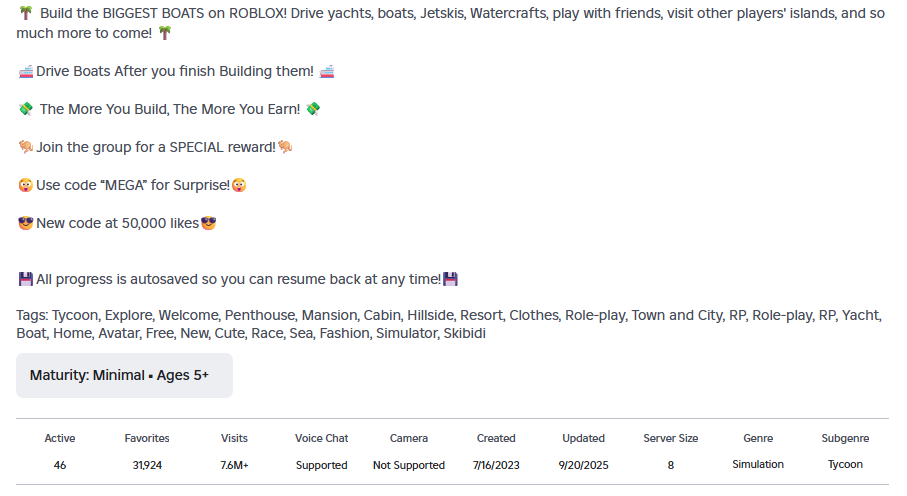Click the floppy disk emoji after 'any time!'
This screenshot has width=907, height=496.
click(450, 279)
